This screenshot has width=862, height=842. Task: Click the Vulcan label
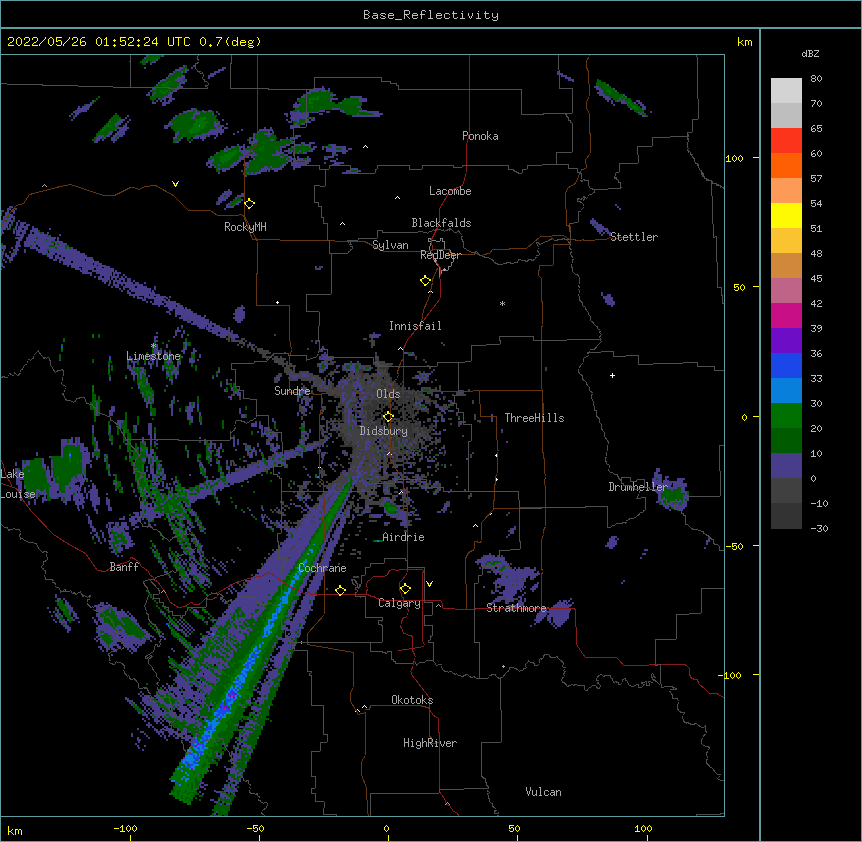543,792
